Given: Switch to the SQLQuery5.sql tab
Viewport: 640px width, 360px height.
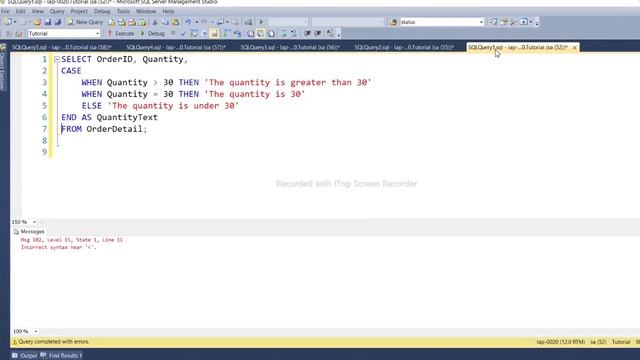Looking at the screenshot, I should [62, 47].
